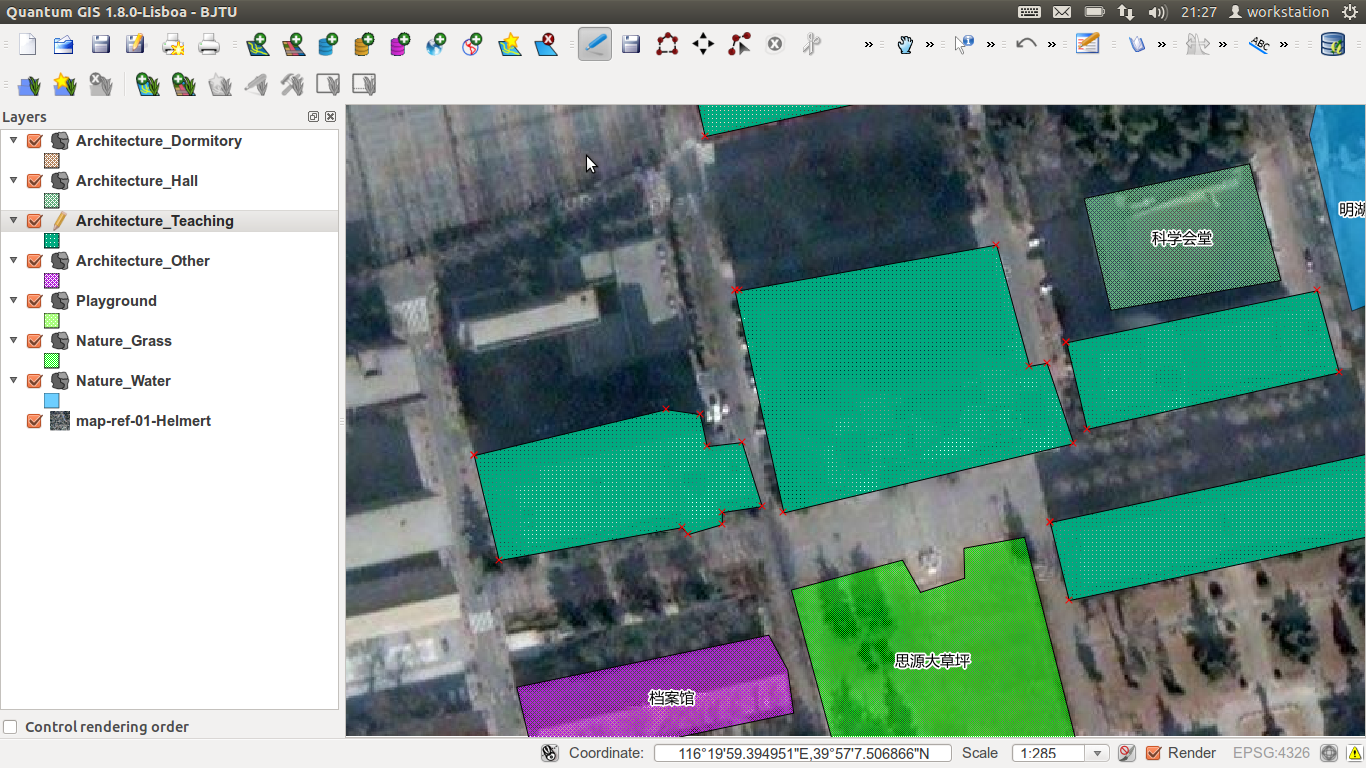The height and width of the screenshot is (768, 1366).
Task: Select the Nature_Water layer name
Action: 123,381
